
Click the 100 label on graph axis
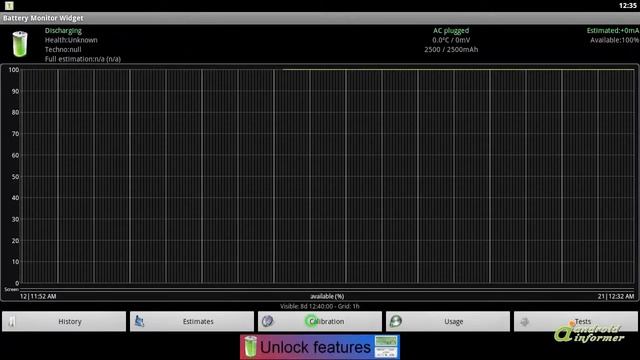[x=13, y=70]
